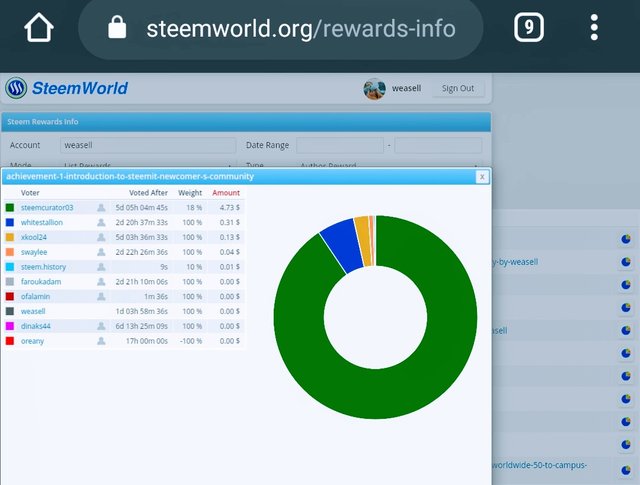Click the person icon beside swaylee

click(x=101, y=252)
